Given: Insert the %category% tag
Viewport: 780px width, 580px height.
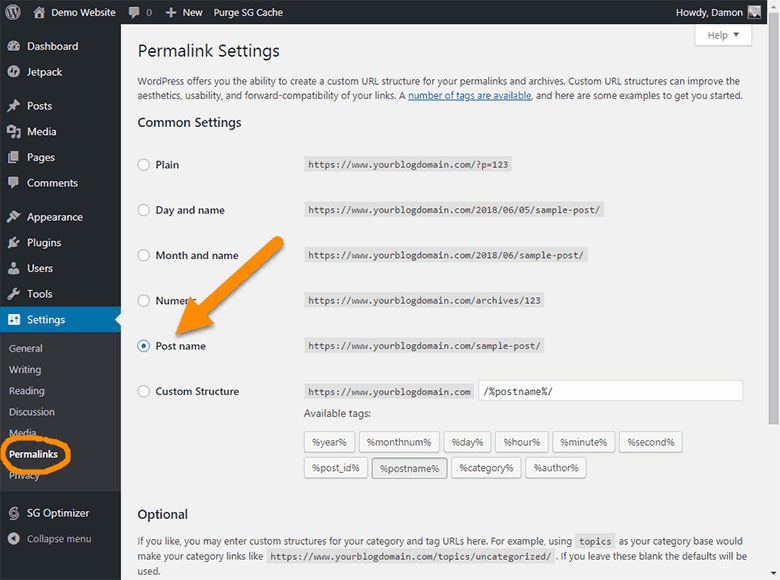Looking at the screenshot, I should click(487, 468).
